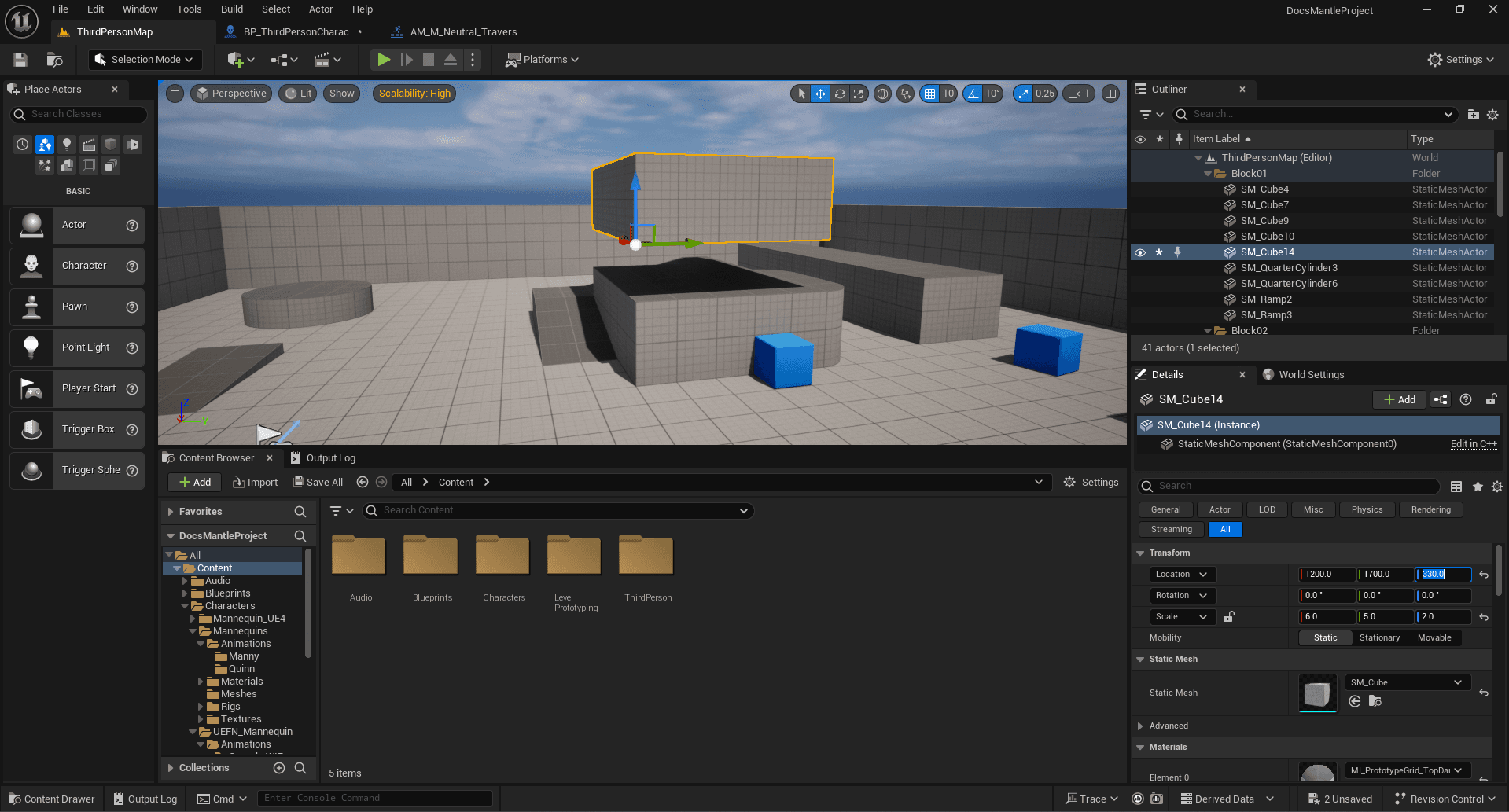Set Mobility to Movable
Image resolution: width=1509 pixels, height=812 pixels.
tap(1434, 638)
